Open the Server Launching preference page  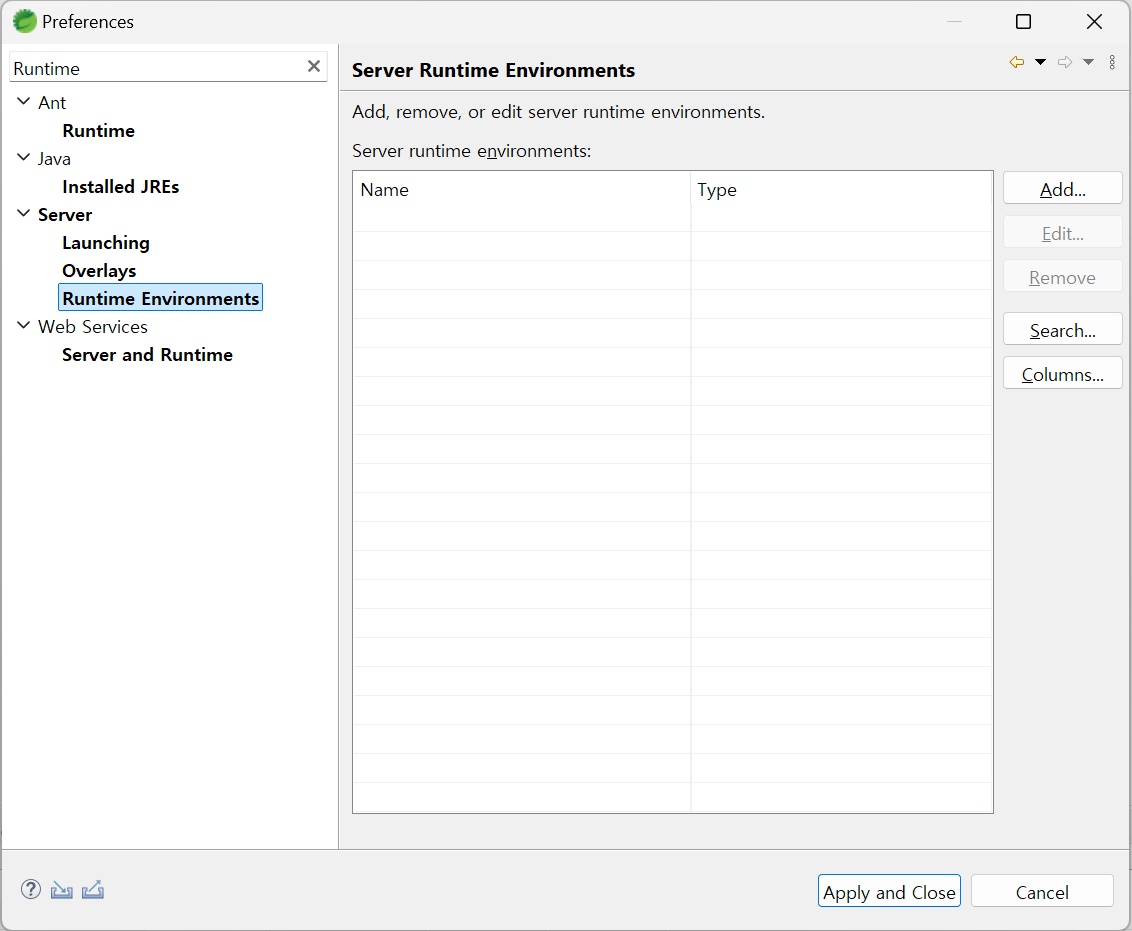tap(106, 243)
